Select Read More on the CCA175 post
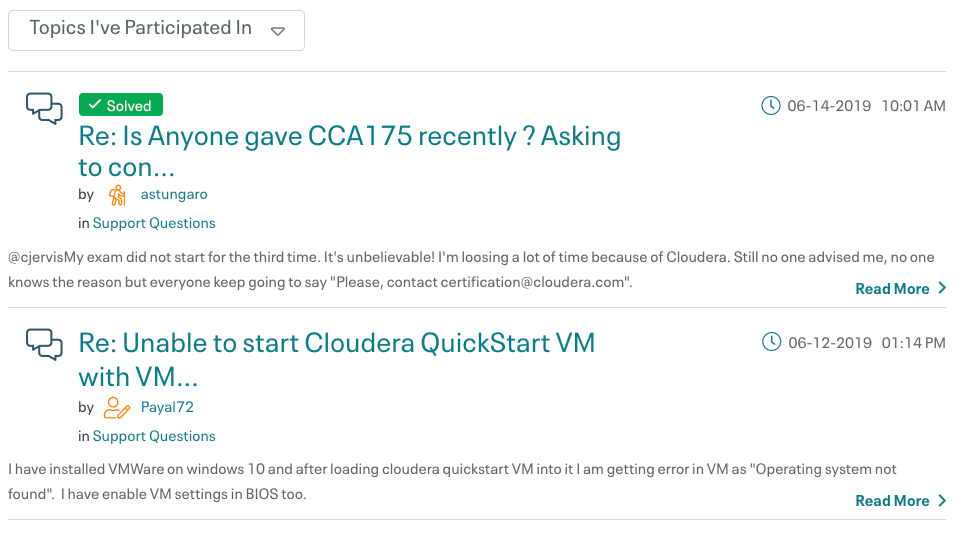The width and height of the screenshot is (957, 533). click(x=892, y=289)
